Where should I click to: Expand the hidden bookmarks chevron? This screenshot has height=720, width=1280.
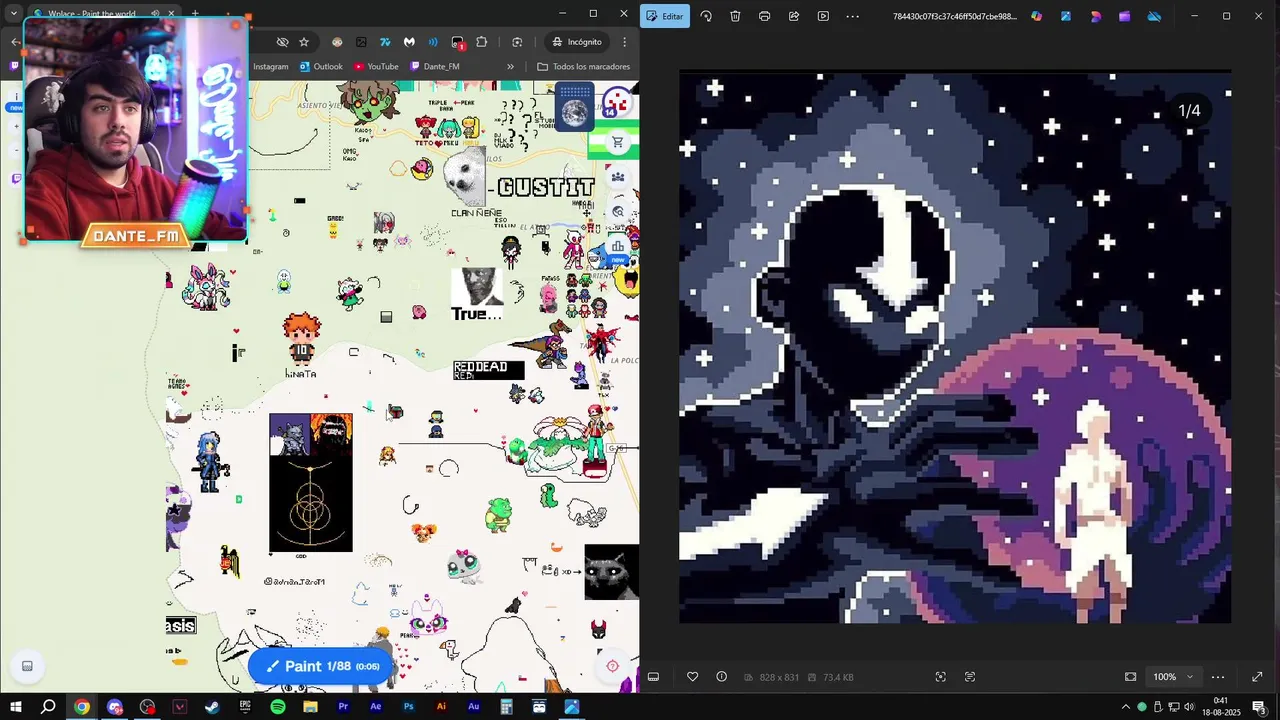pos(510,67)
